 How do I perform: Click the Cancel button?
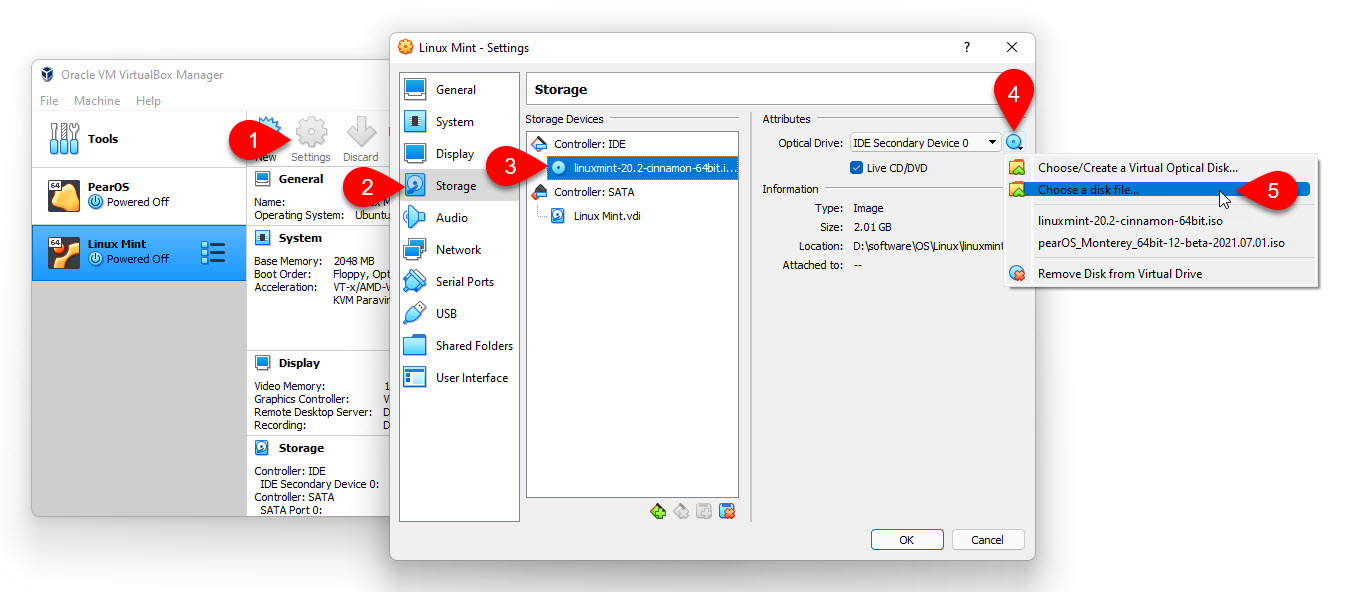coord(987,540)
